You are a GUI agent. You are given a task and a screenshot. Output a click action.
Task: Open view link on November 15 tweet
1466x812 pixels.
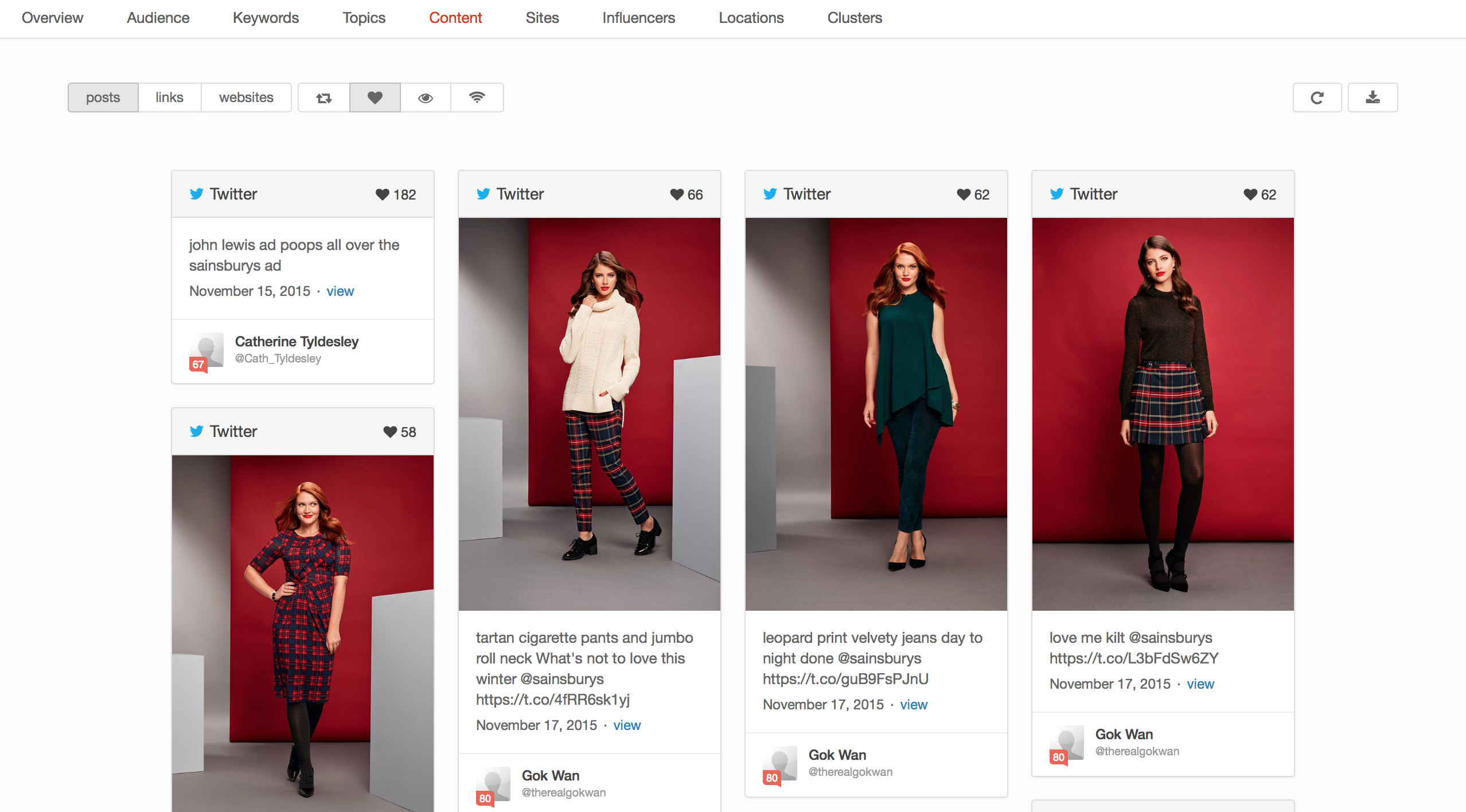pos(340,291)
